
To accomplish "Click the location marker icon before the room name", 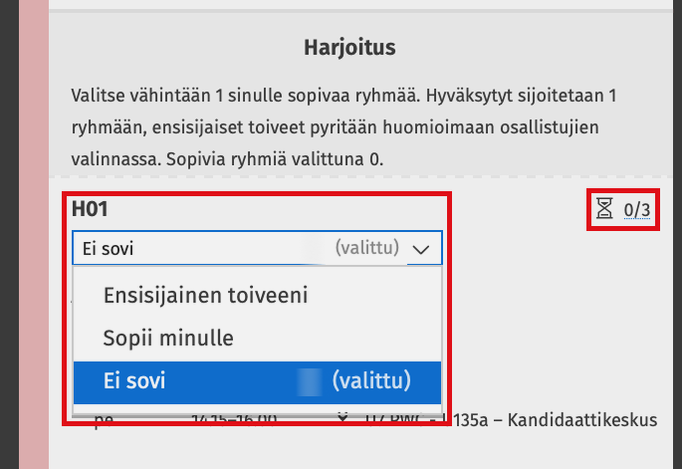I will pyautogui.click(x=344, y=419).
